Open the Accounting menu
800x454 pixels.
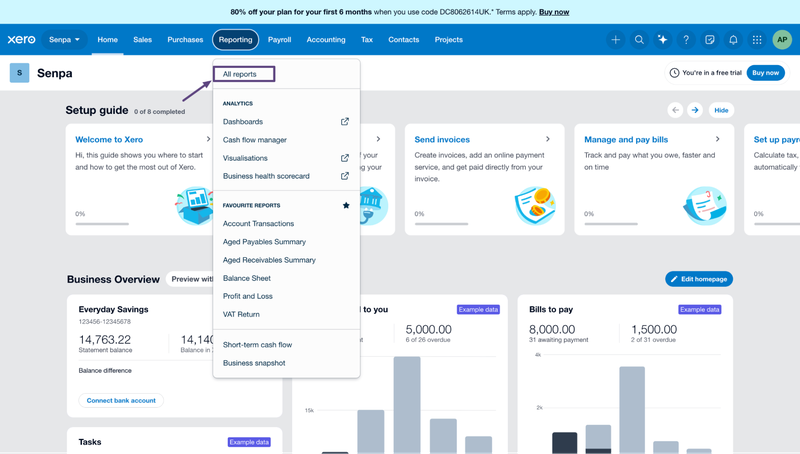pos(326,39)
